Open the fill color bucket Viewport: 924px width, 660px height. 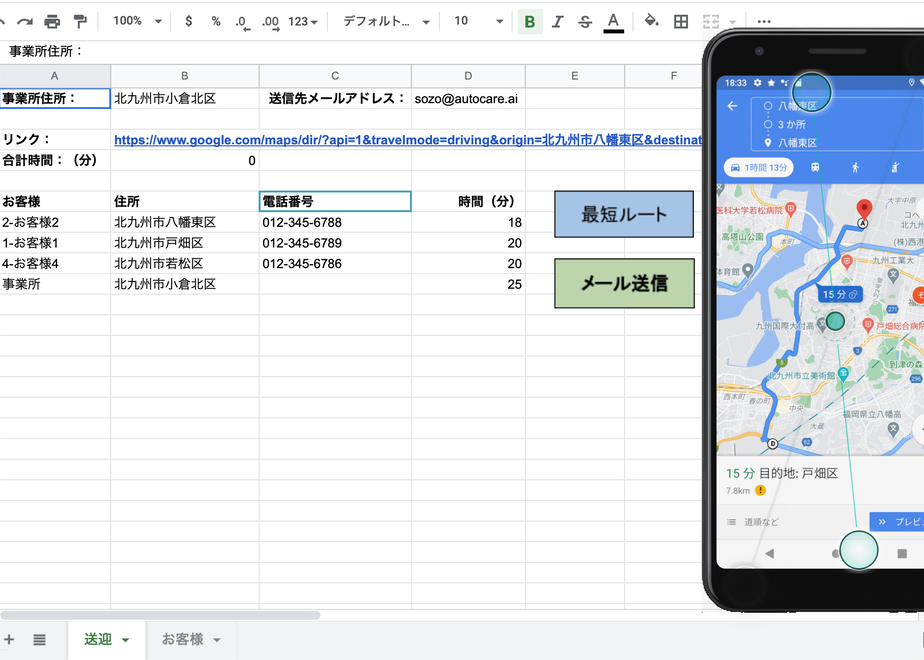651,21
